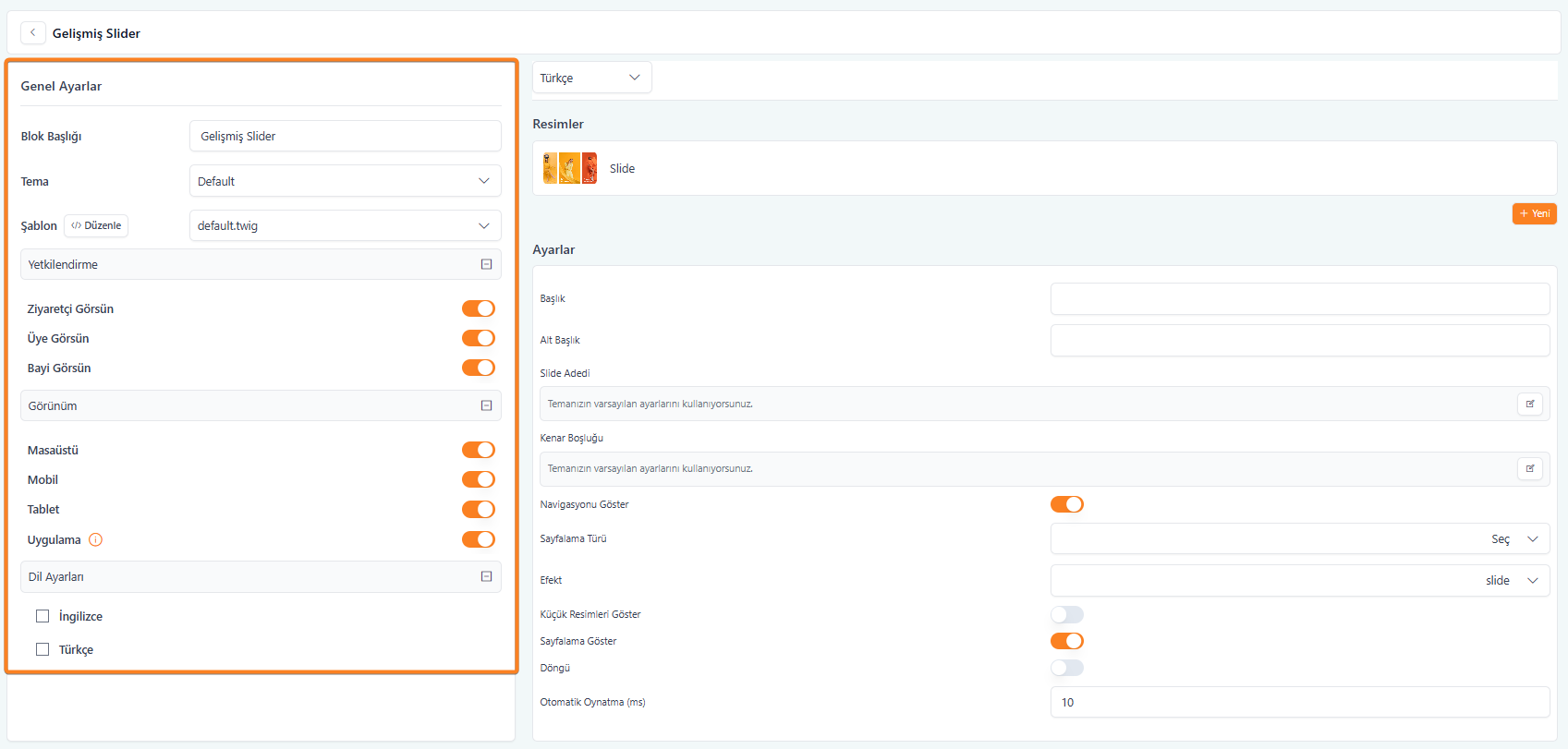Click the Slide Adedi default settings message
The height and width of the screenshot is (749, 1568).
[x=650, y=404]
